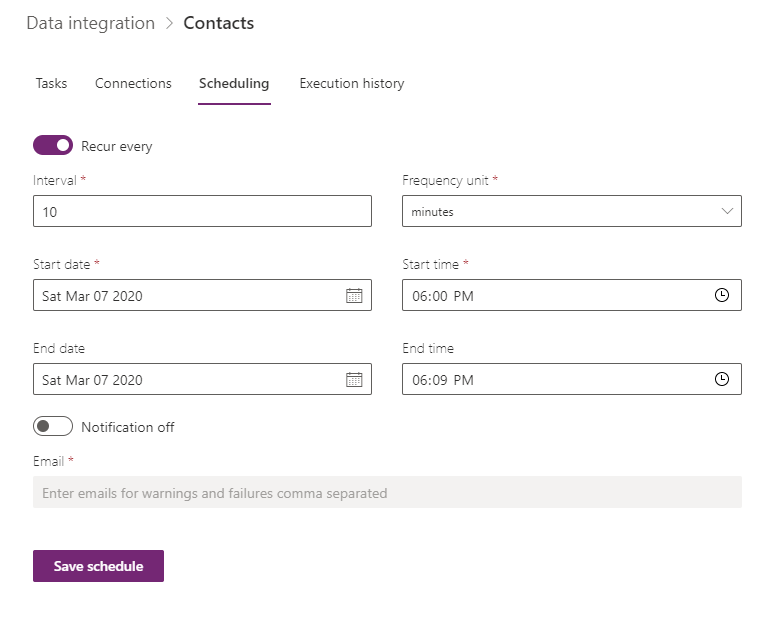Switch to the Tasks tab
The width and height of the screenshot is (775, 619).
51,84
